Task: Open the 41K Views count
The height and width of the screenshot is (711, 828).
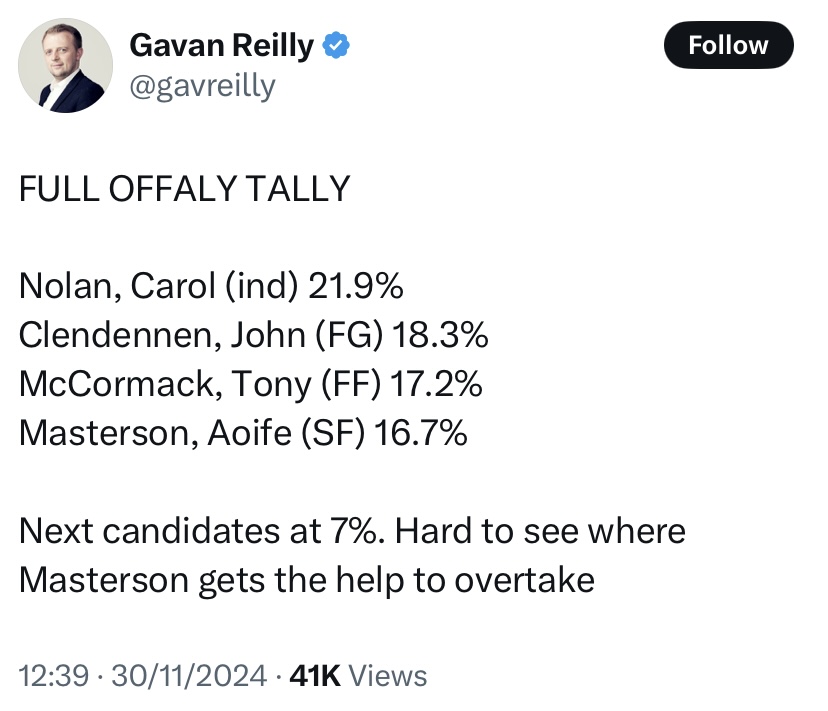Action: tap(357, 676)
